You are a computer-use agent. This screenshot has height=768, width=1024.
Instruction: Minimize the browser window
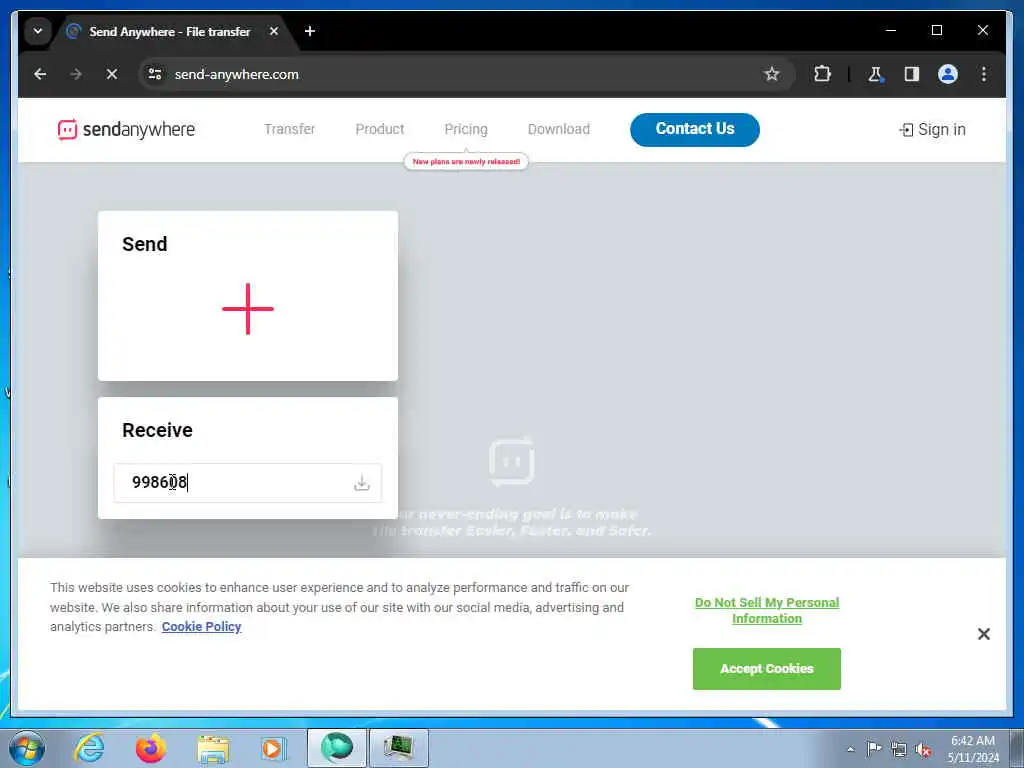tap(891, 31)
